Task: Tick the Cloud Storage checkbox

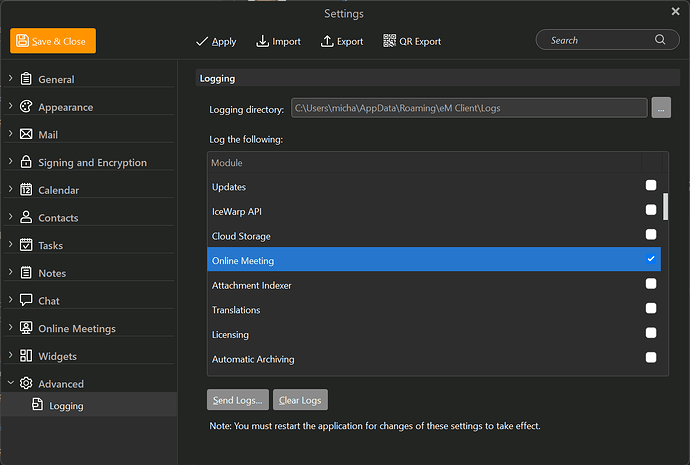Action: tap(651, 234)
